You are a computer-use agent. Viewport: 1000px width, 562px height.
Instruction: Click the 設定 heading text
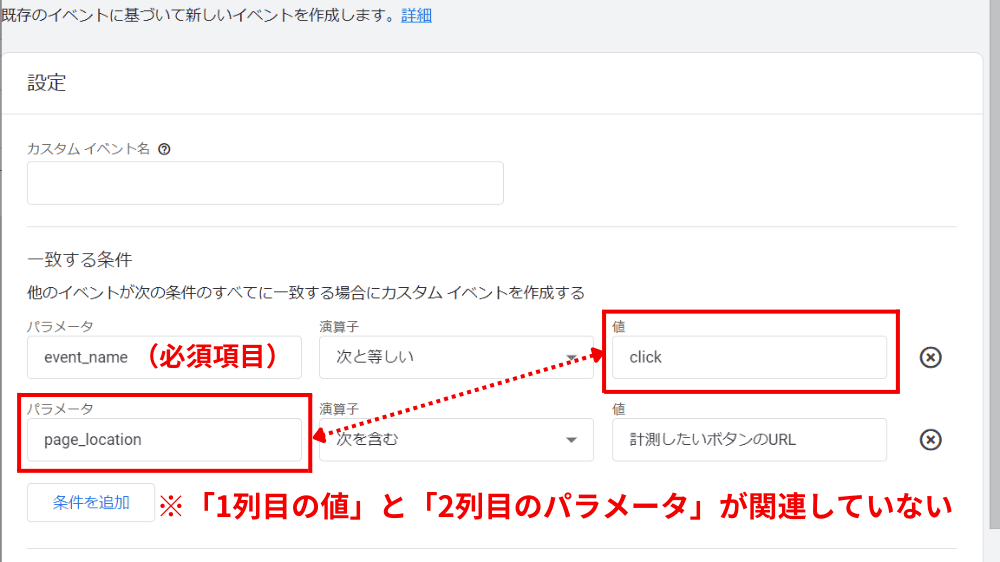coord(47,83)
